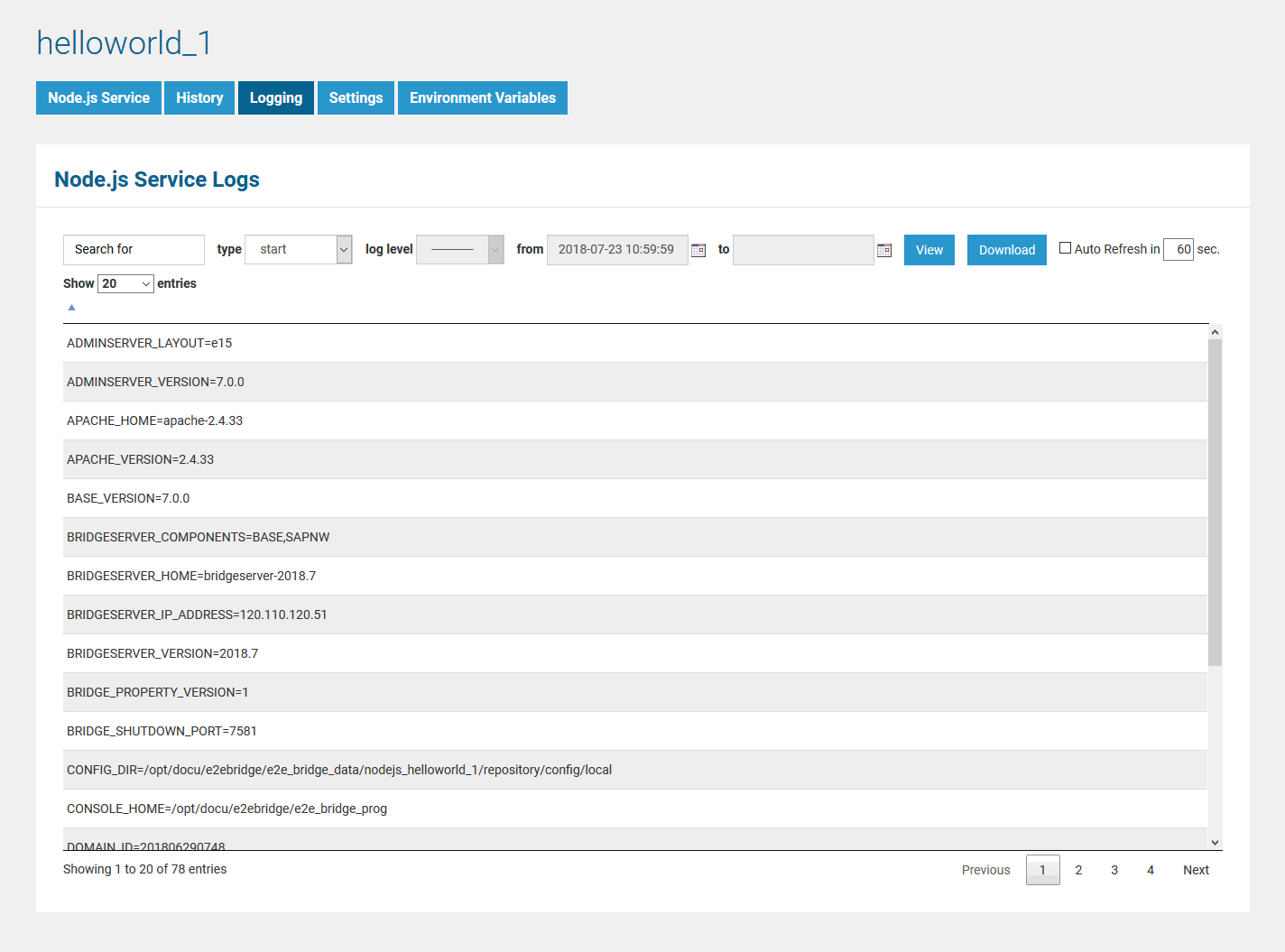Click the Next pagination link

point(1196,870)
